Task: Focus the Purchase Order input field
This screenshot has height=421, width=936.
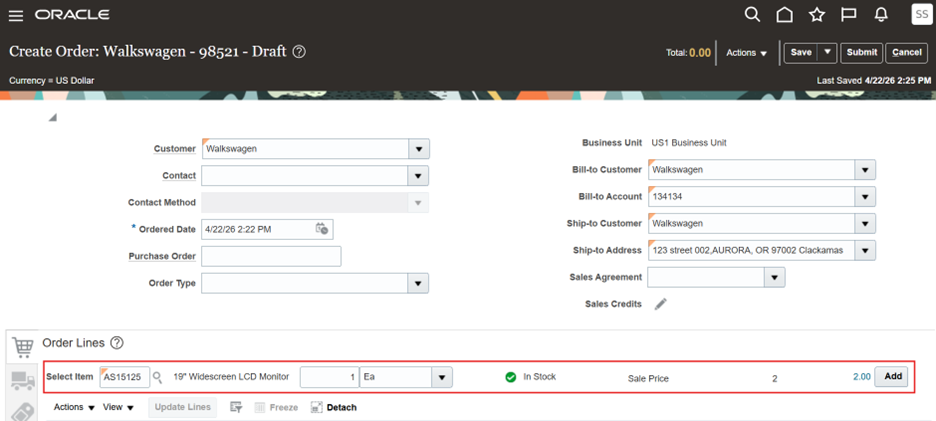Action: point(271,256)
